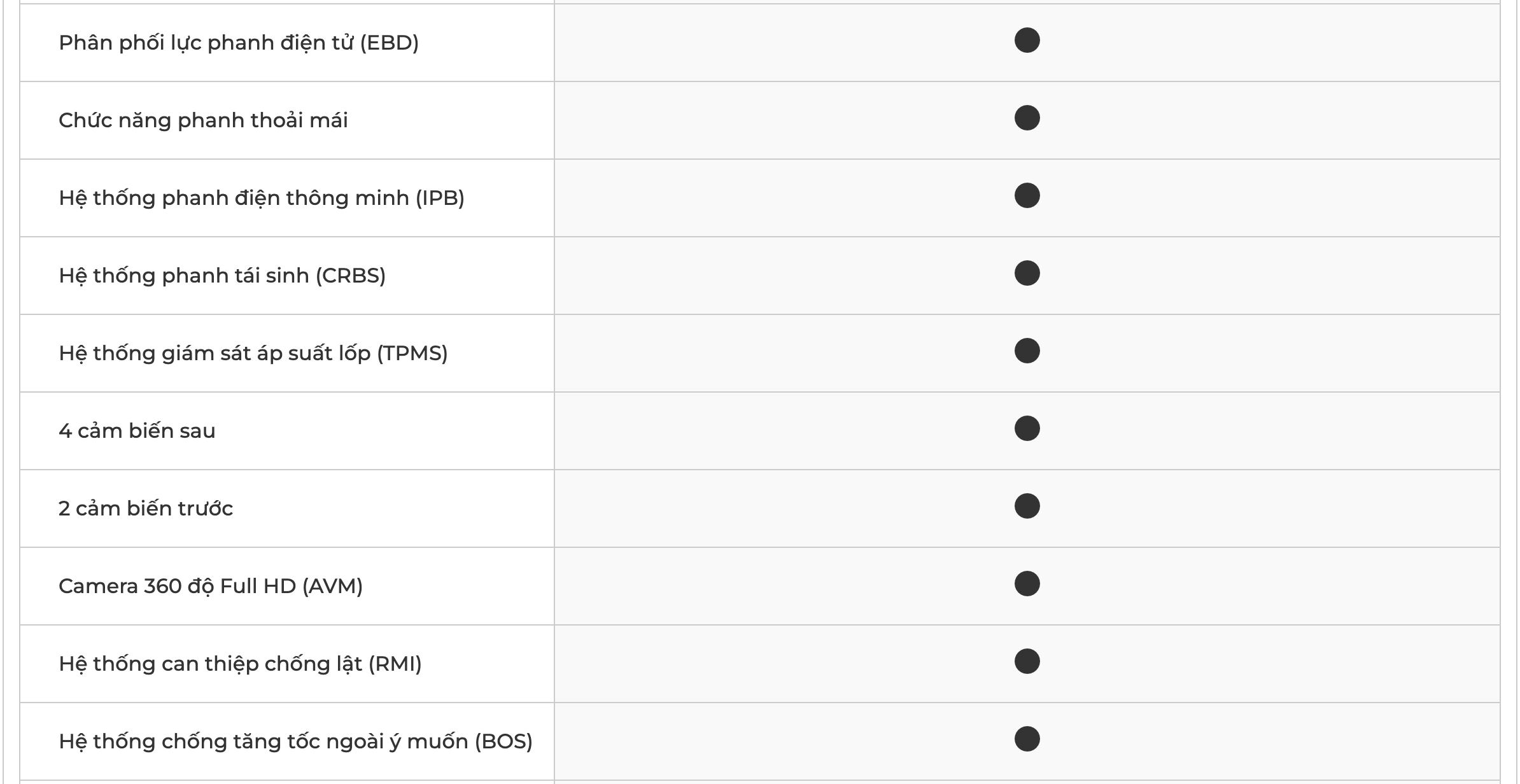This screenshot has height=784, width=1520.
Task: Click Hệ thống phanh tái sinh (CRBS) label
Action: pyautogui.click(x=222, y=276)
